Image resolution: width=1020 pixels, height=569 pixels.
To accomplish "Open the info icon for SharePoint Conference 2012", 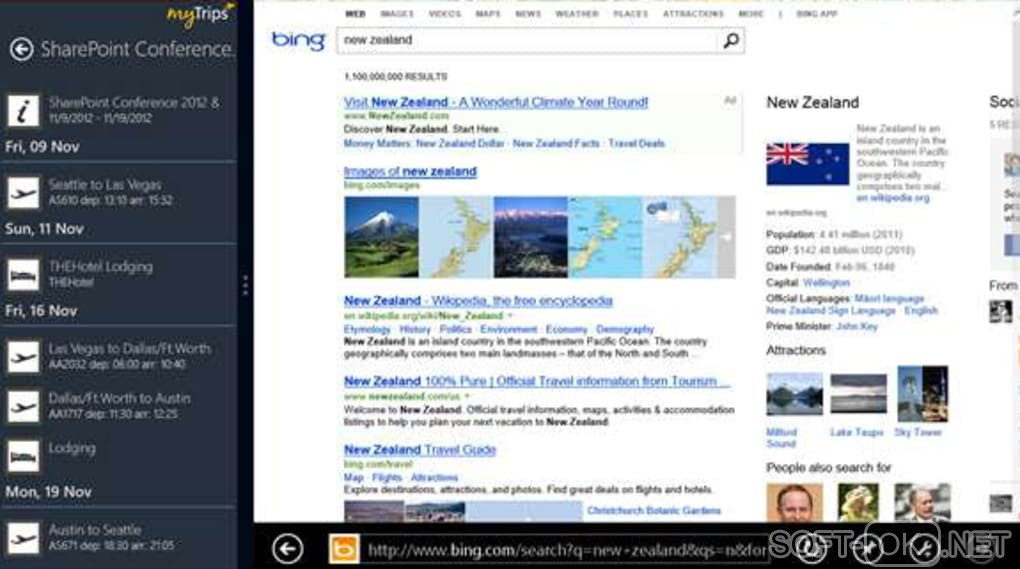I will (x=23, y=111).
